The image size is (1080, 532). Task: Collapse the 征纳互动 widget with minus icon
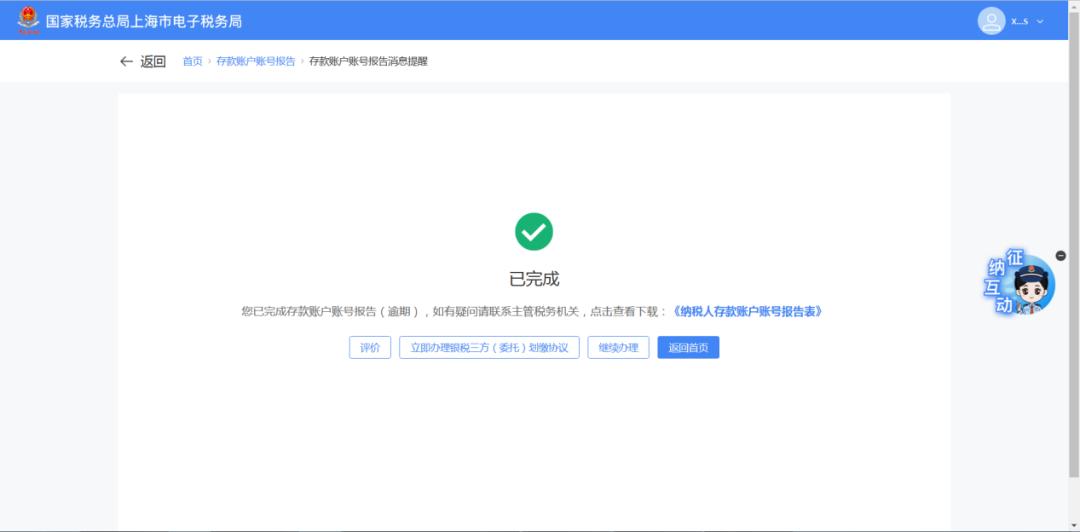(1060, 256)
